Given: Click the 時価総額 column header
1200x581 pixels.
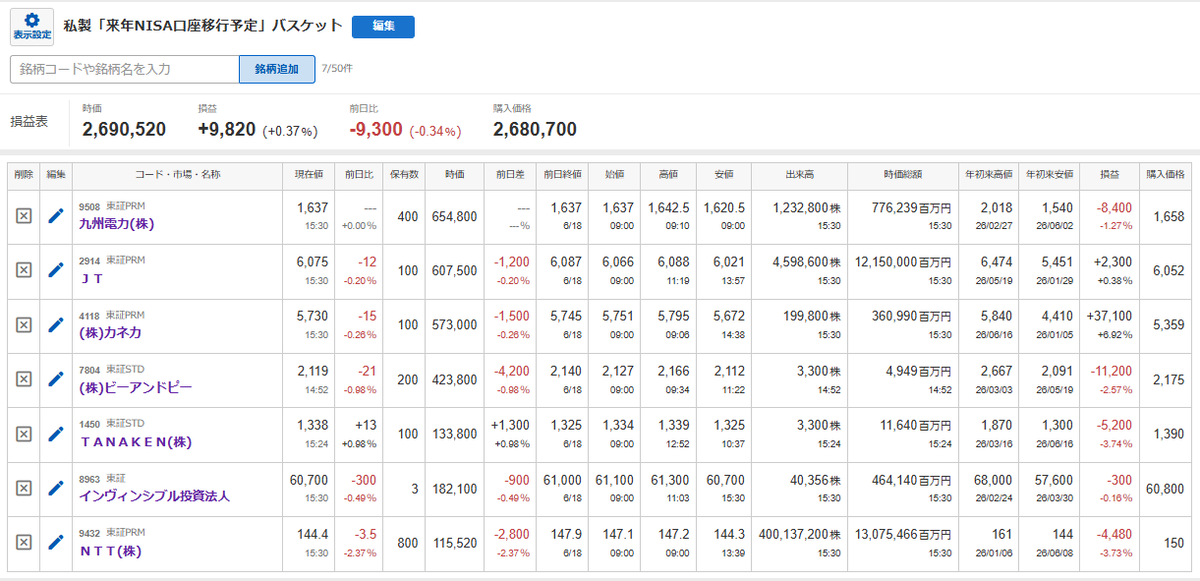Looking at the screenshot, I should [x=903, y=174].
